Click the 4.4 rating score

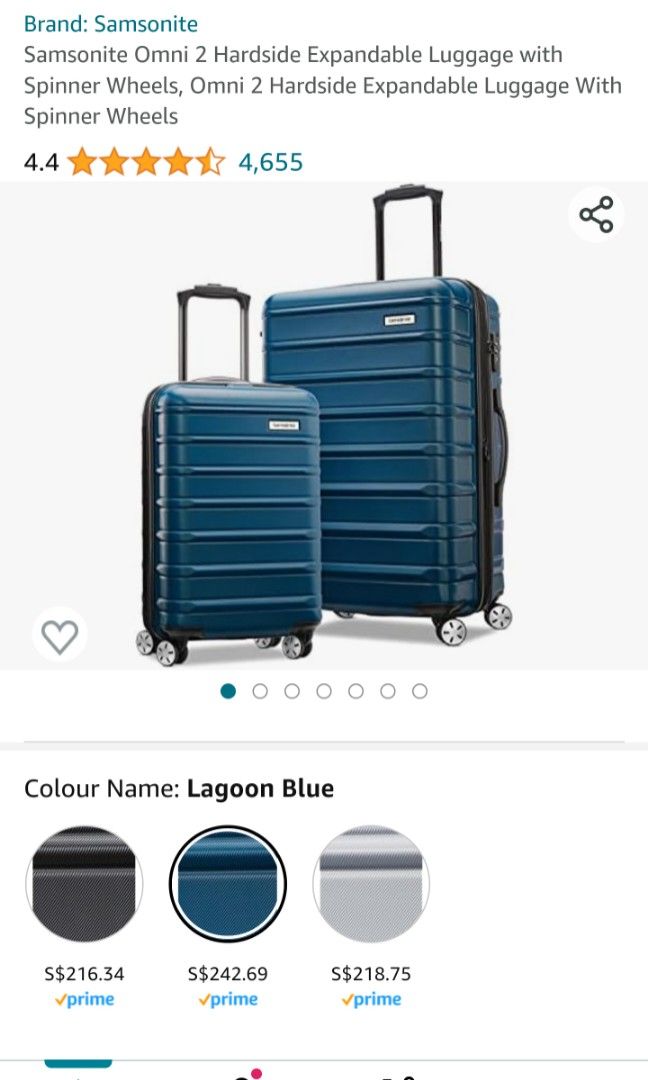click(x=41, y=163)
